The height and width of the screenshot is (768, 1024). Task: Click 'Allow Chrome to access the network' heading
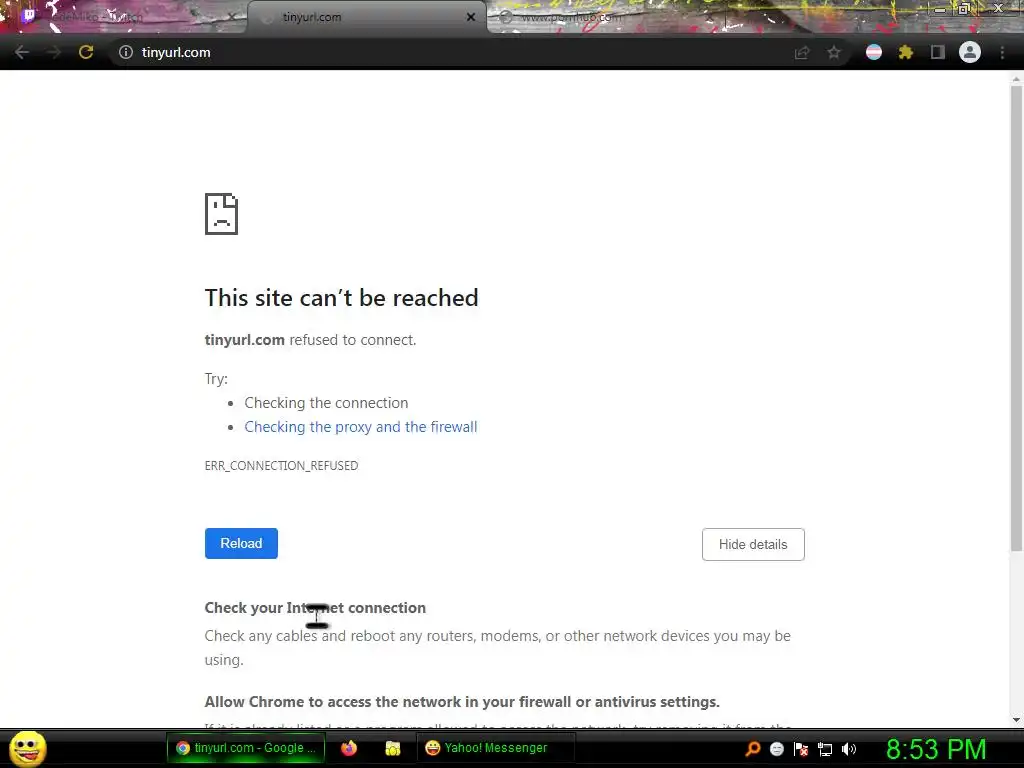click(x=462, y=702)
